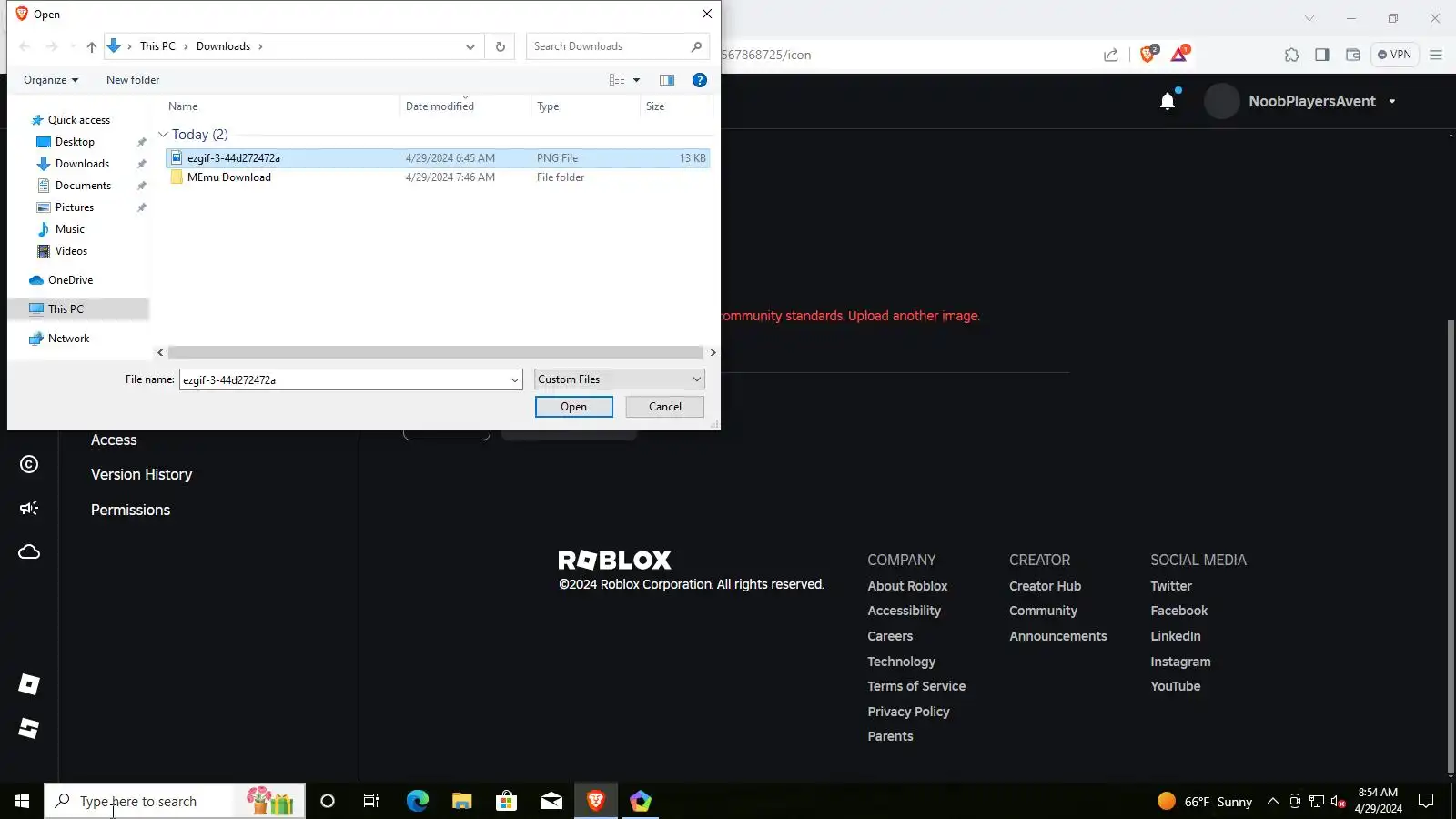Open Microsoft Edge from the taskbar
Screen dimensions: 1456x819
(418, 801)
